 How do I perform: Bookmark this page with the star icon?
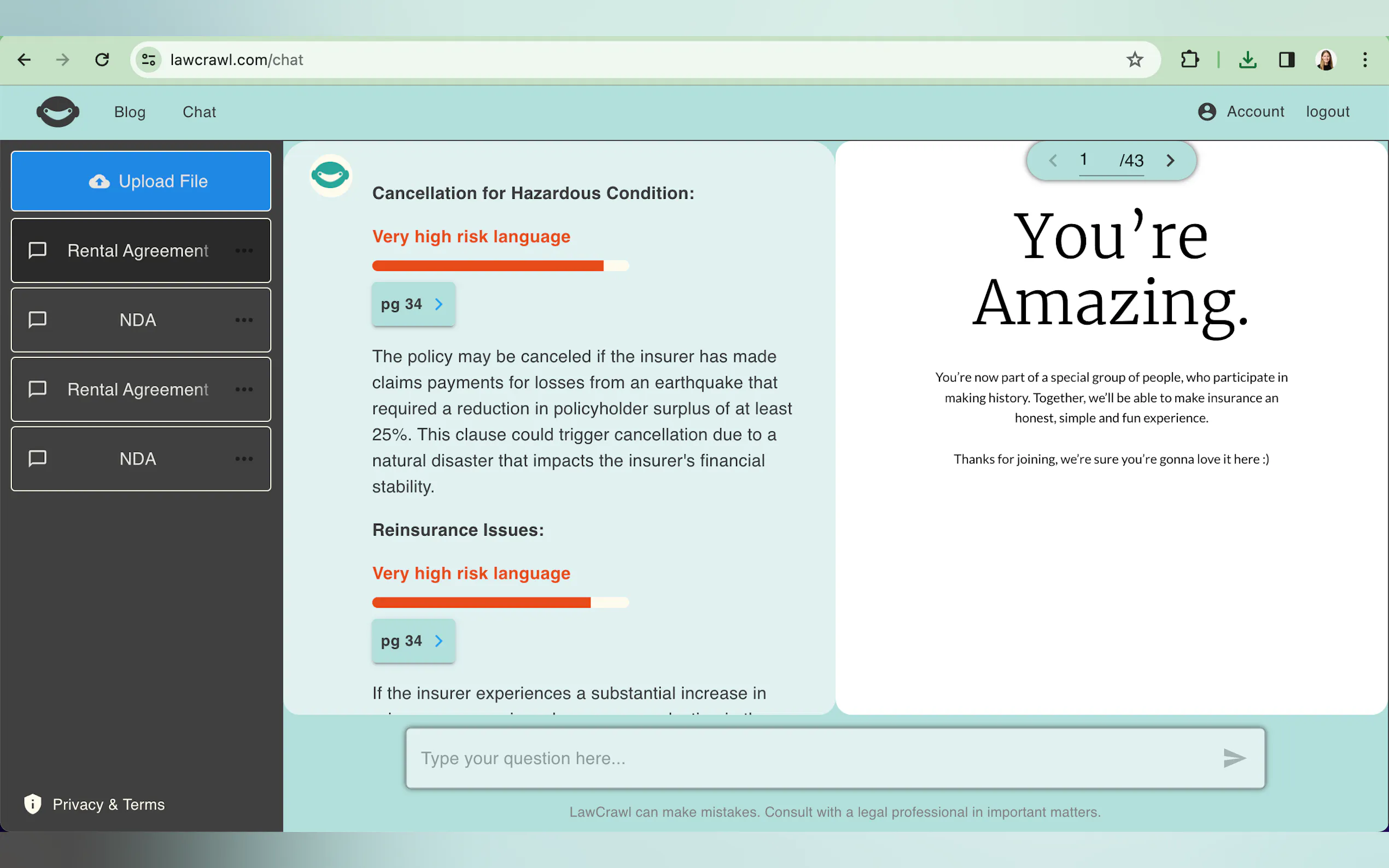point(1134,60)
